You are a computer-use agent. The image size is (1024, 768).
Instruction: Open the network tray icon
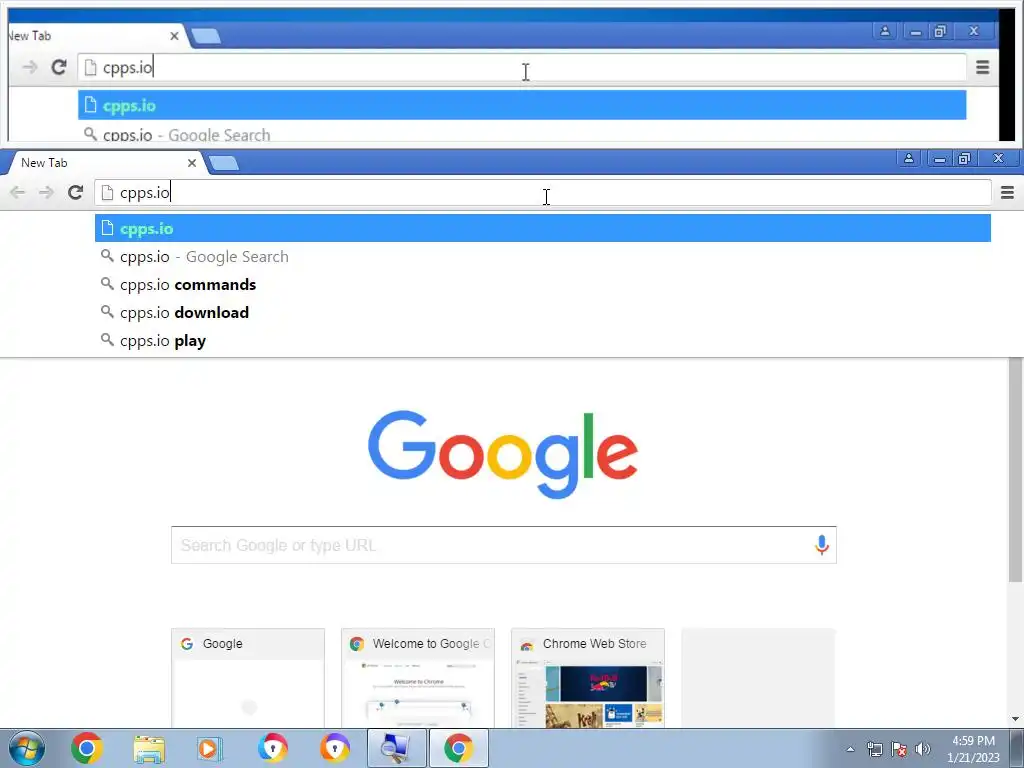tap(874, 749)
